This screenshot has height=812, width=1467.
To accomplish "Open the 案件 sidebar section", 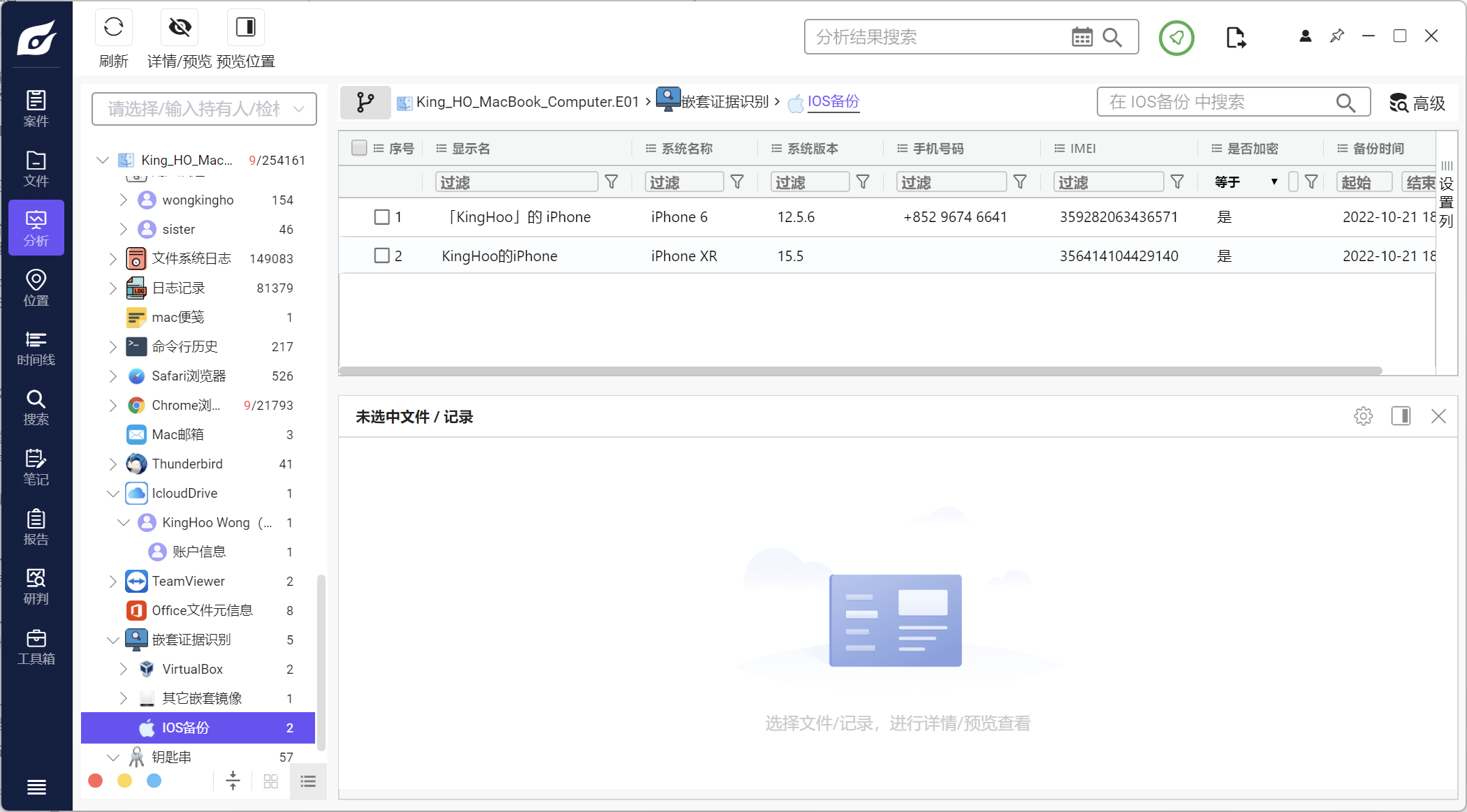I will click(x=36, y=108).
